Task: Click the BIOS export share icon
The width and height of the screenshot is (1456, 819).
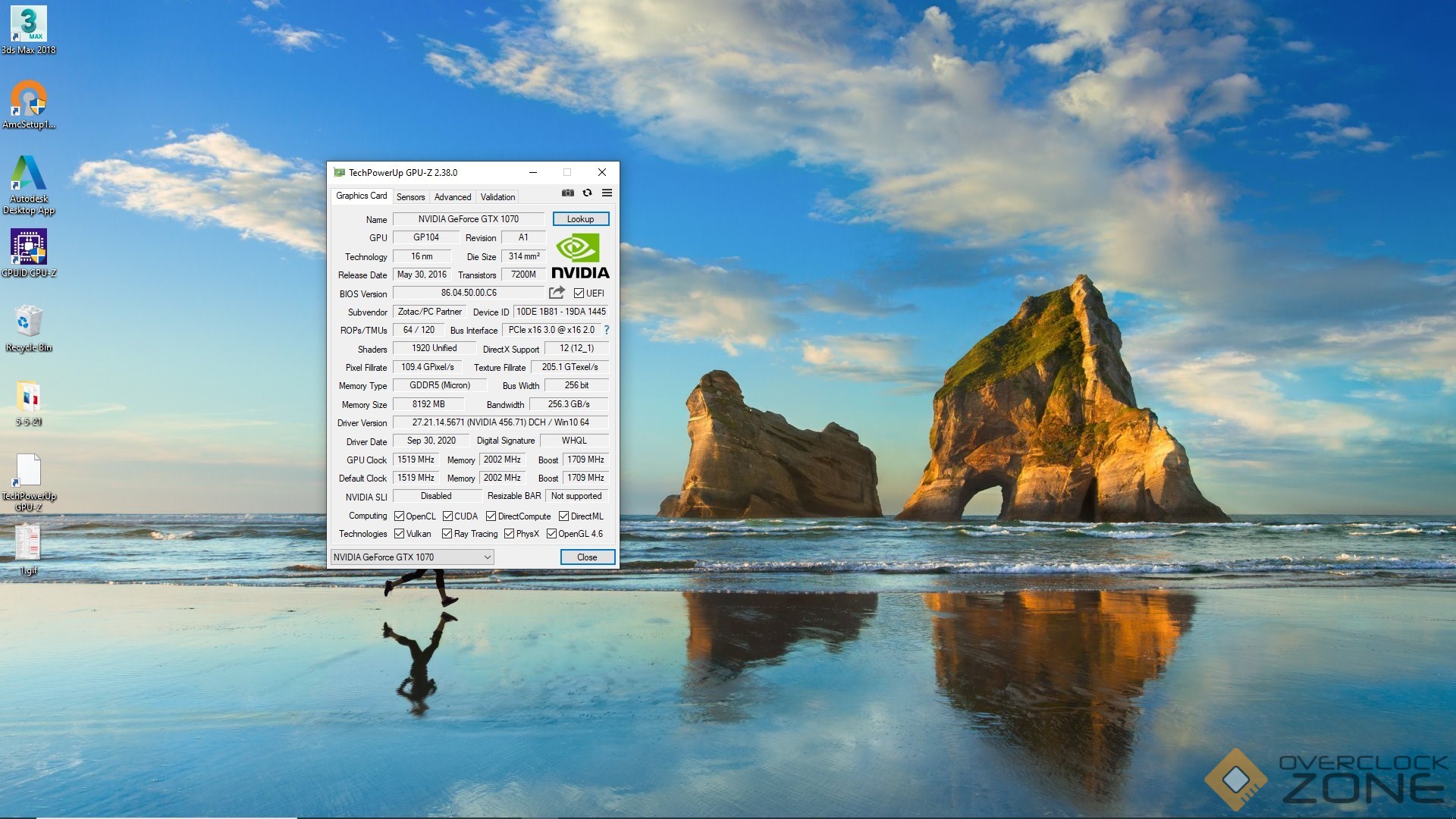Action: click(557, 293)
